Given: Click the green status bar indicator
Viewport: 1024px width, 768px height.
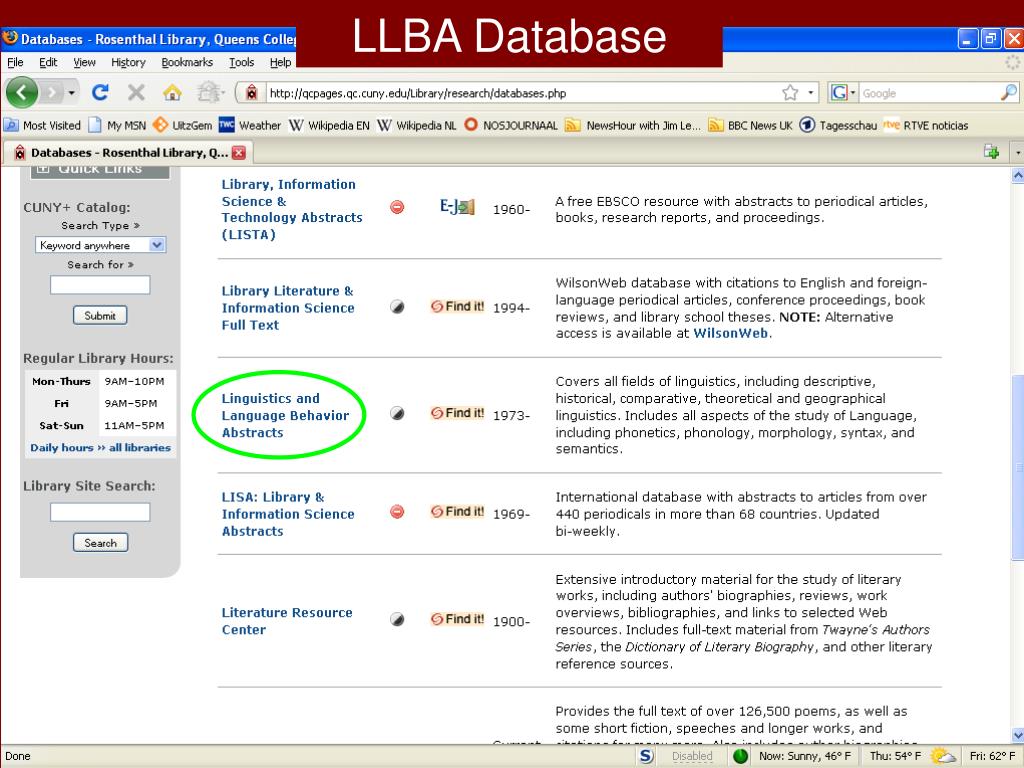Looking at the screenshot, I should pos(740,756).
